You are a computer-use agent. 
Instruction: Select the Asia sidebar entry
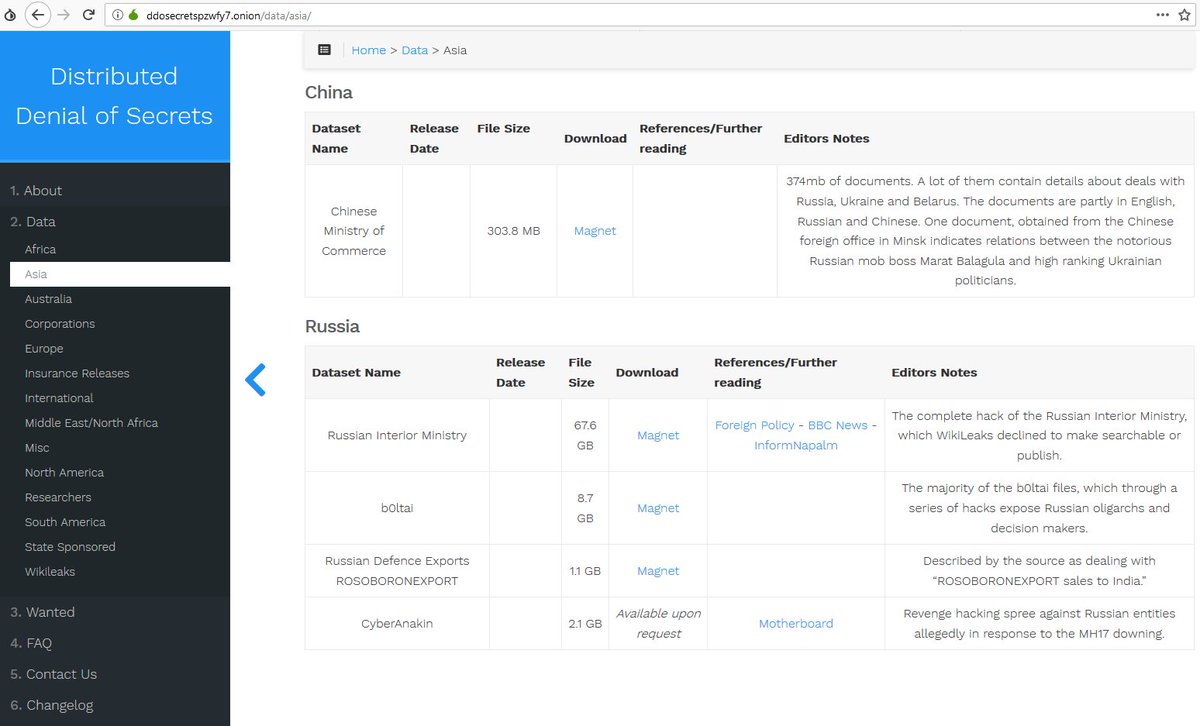pos(120,274)
